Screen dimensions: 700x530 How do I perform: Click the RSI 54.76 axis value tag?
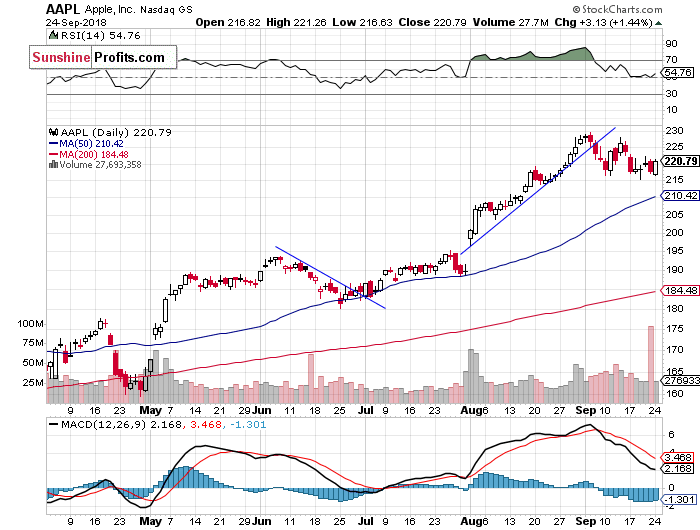(678, 72)
